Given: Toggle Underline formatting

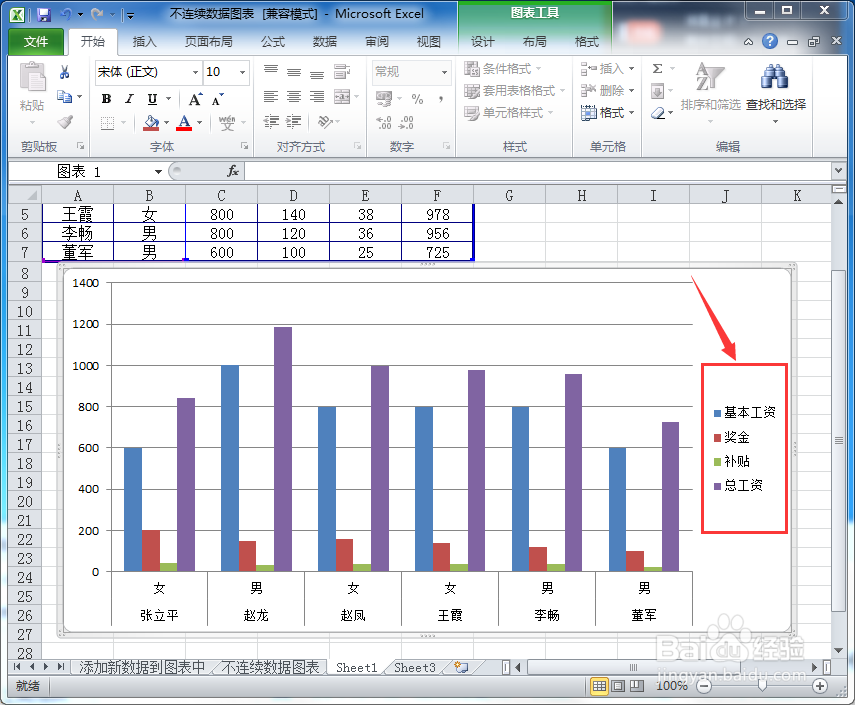Looking at the screenshot, I should tap(152, 99).
